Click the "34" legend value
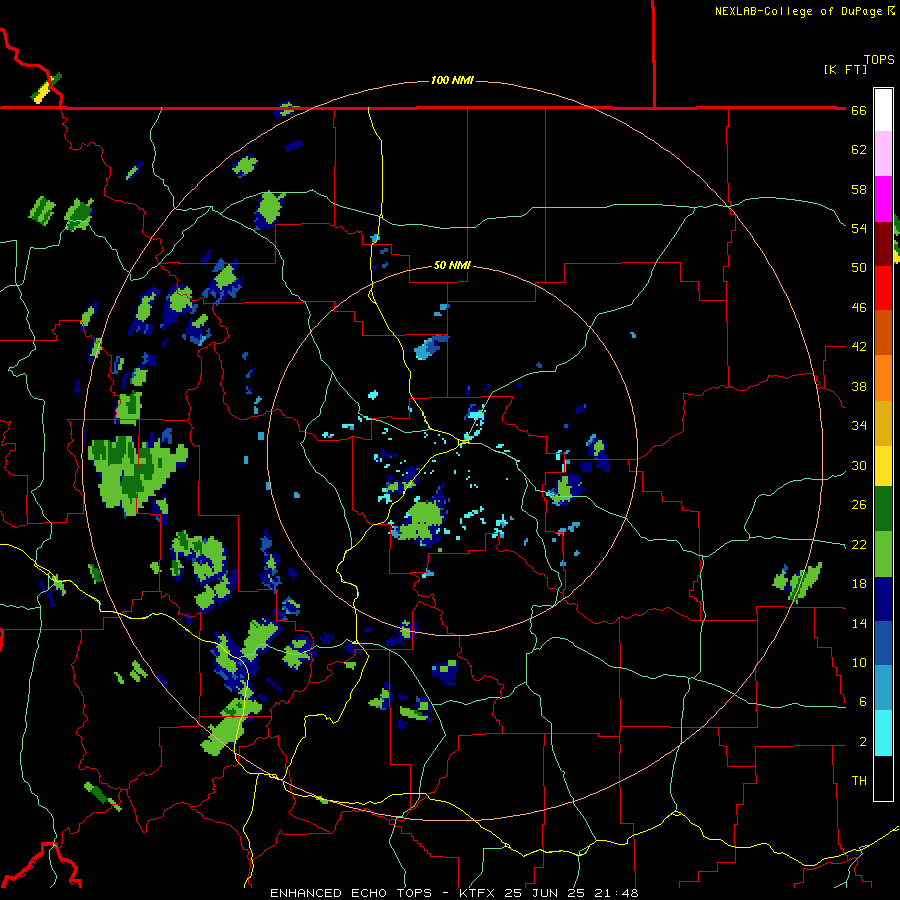900x900 pixels. (x=859, y=426)
